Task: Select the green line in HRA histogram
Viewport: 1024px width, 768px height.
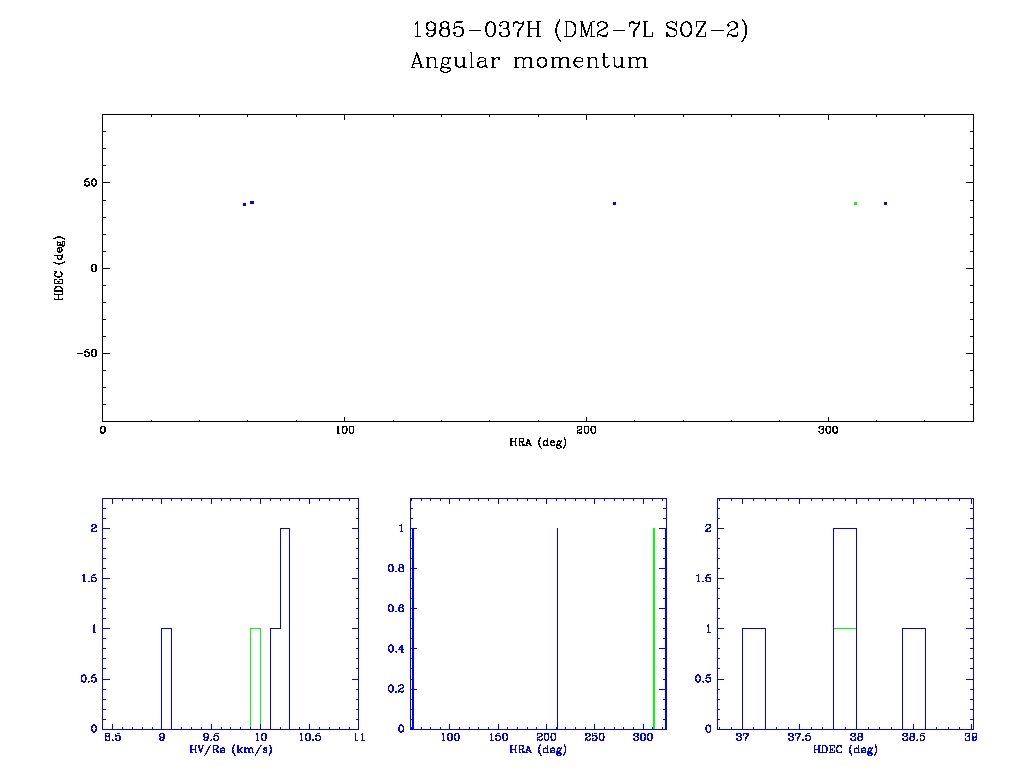Action: coord(653,628)
